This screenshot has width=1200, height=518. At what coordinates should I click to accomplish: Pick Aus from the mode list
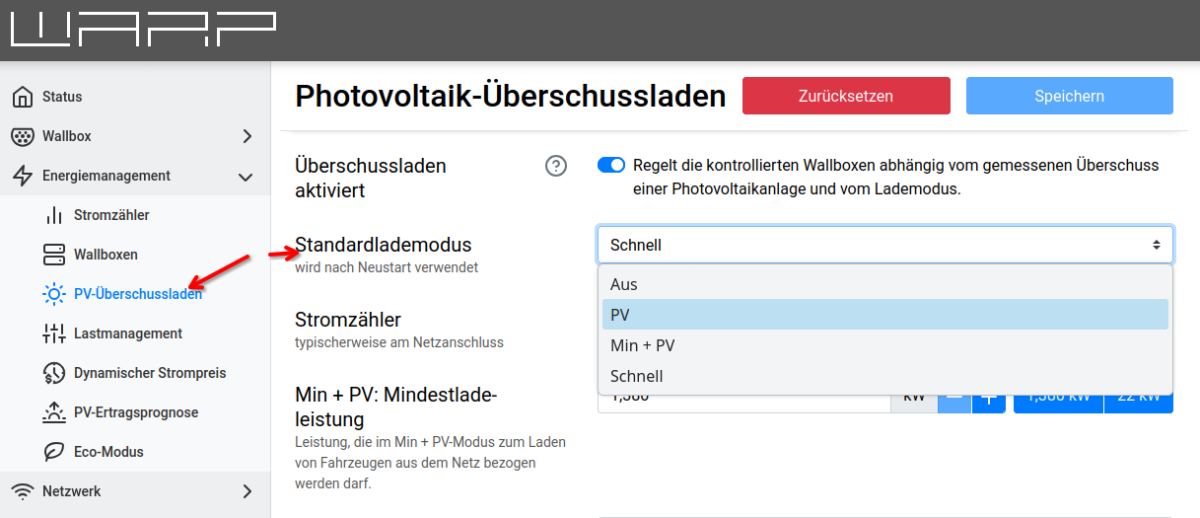tap(884, 284)
